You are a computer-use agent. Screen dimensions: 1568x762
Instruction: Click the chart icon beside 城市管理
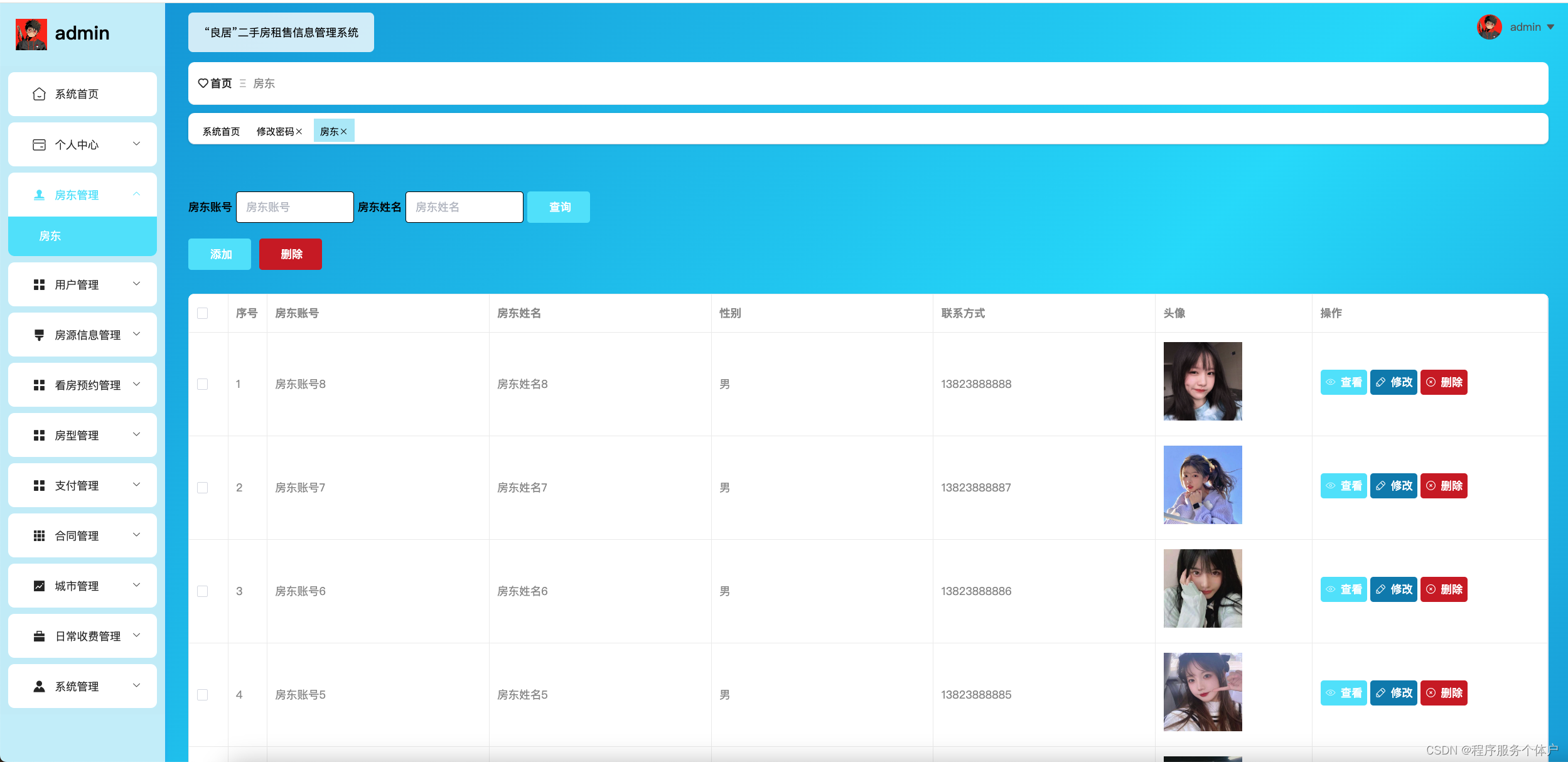(39, 586)
